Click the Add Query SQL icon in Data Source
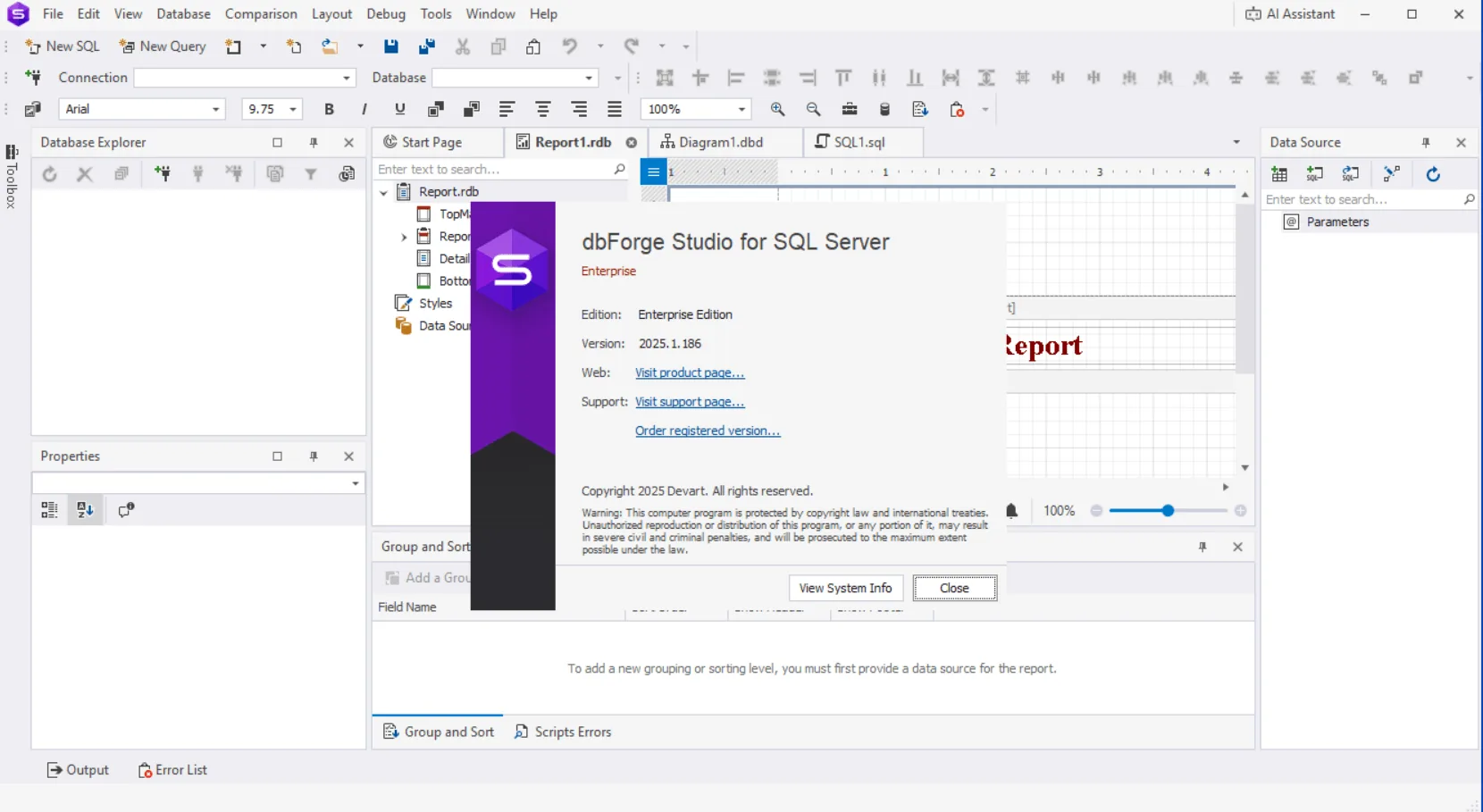The height and width of the screenshot is (812, 1483). 1315,174
